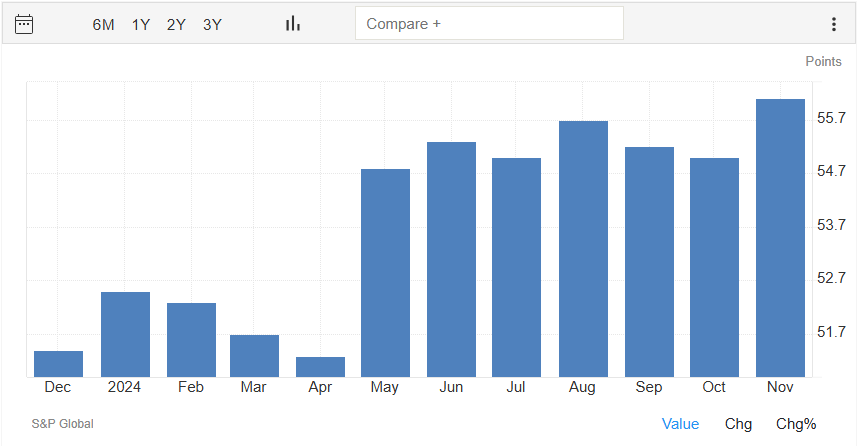Switch to the Chg view

(738, 424)
